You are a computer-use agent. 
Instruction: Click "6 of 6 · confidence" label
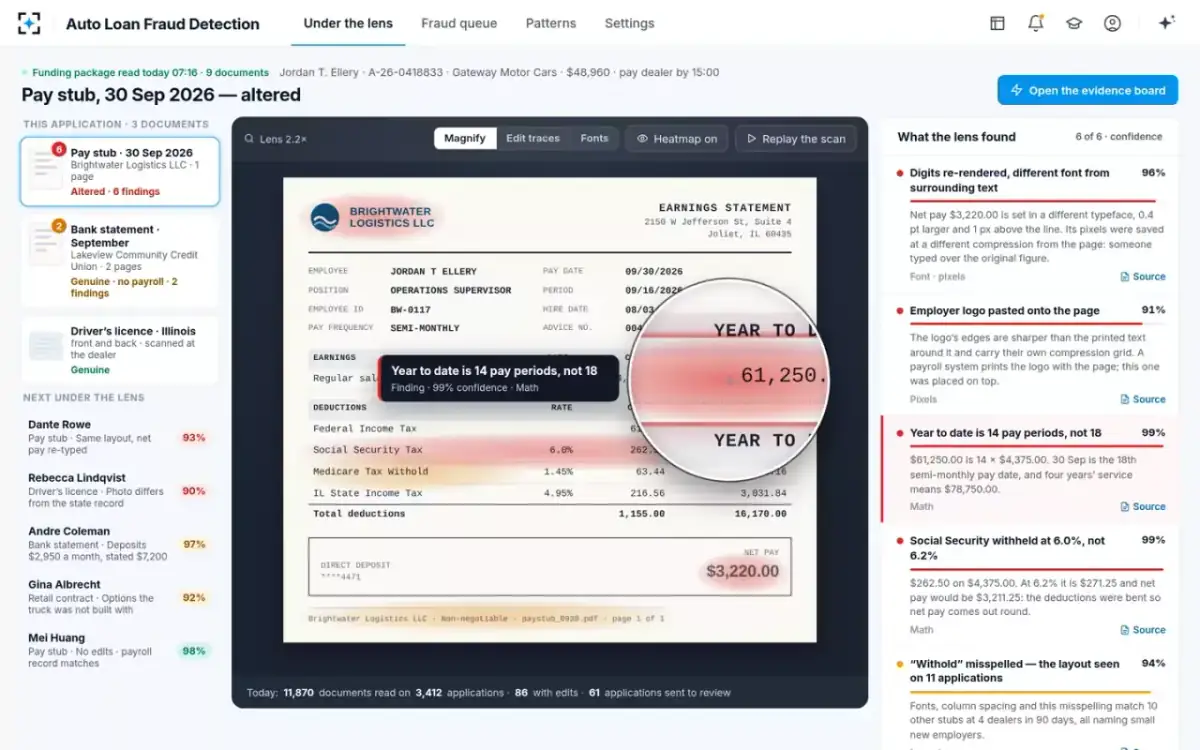point(1119,137)
